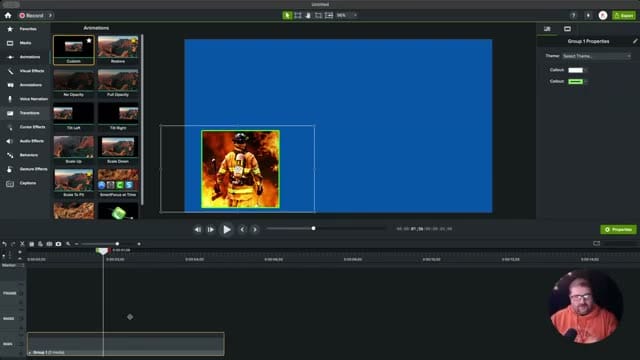Select the Restore animation thumbnail

click(118, 50)
